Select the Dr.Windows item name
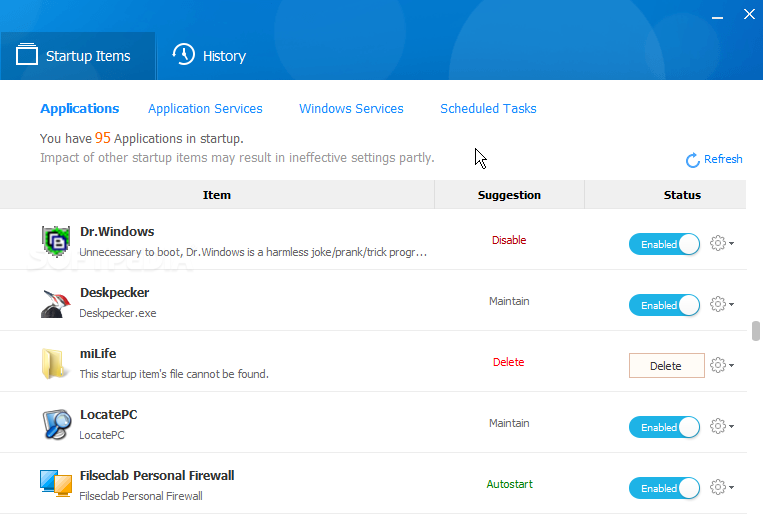This screenshot has height=516, width=763. click(x=117, y=232)
